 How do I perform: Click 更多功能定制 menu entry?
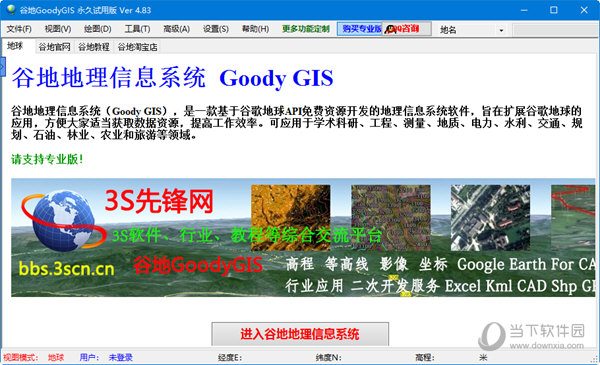[x=306, y=29]
